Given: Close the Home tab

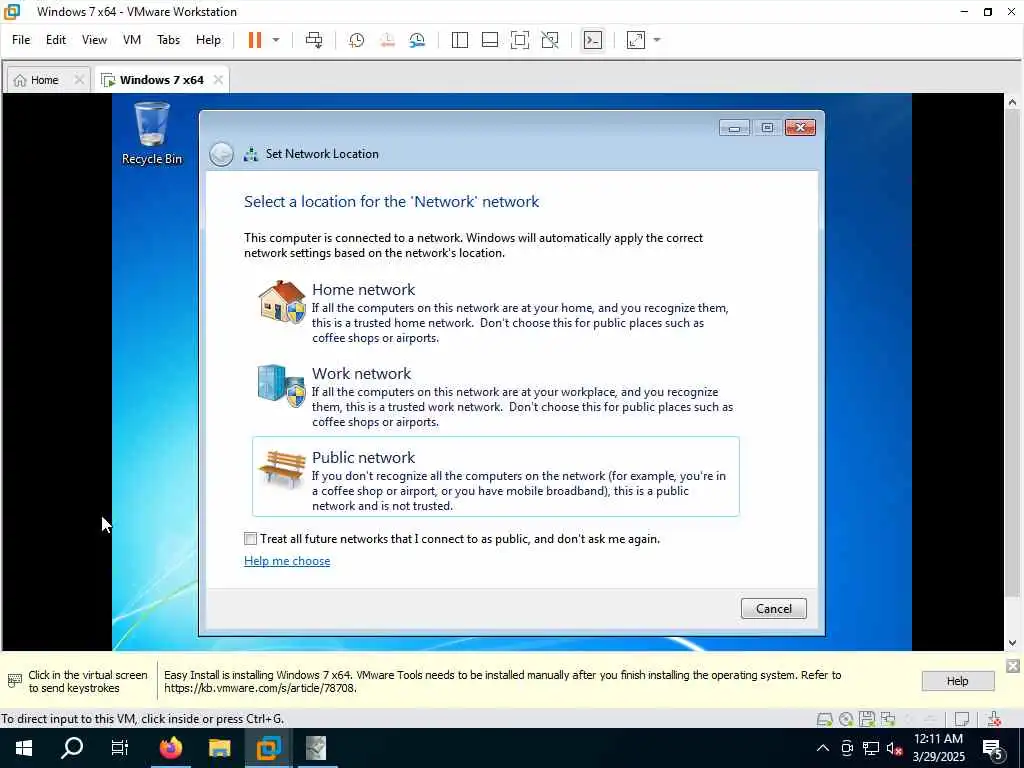Looking at the screenshot, I should [x=79, y=80].
